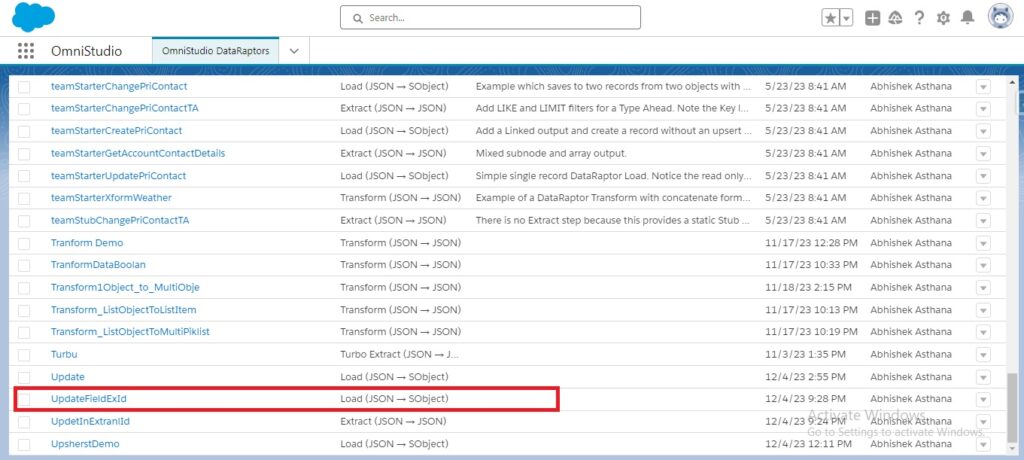Open the Update DataRaptor link
The height and width of the screenshot is (460, 1024).
point(68,377)
